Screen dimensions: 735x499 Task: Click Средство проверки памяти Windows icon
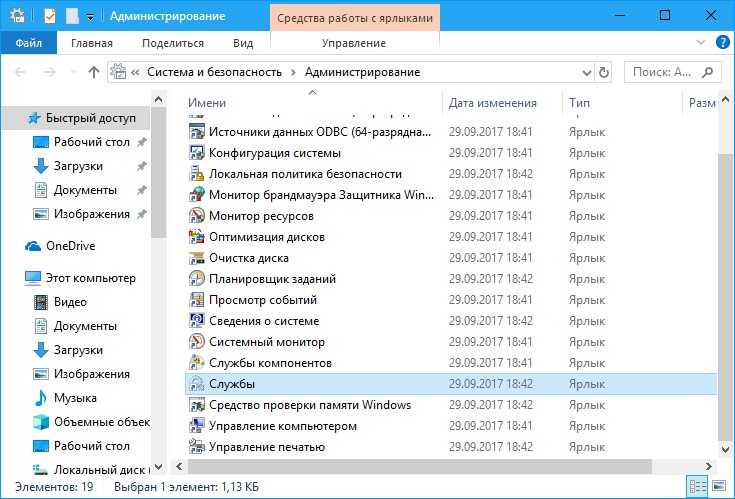click(x=196, y=405)
